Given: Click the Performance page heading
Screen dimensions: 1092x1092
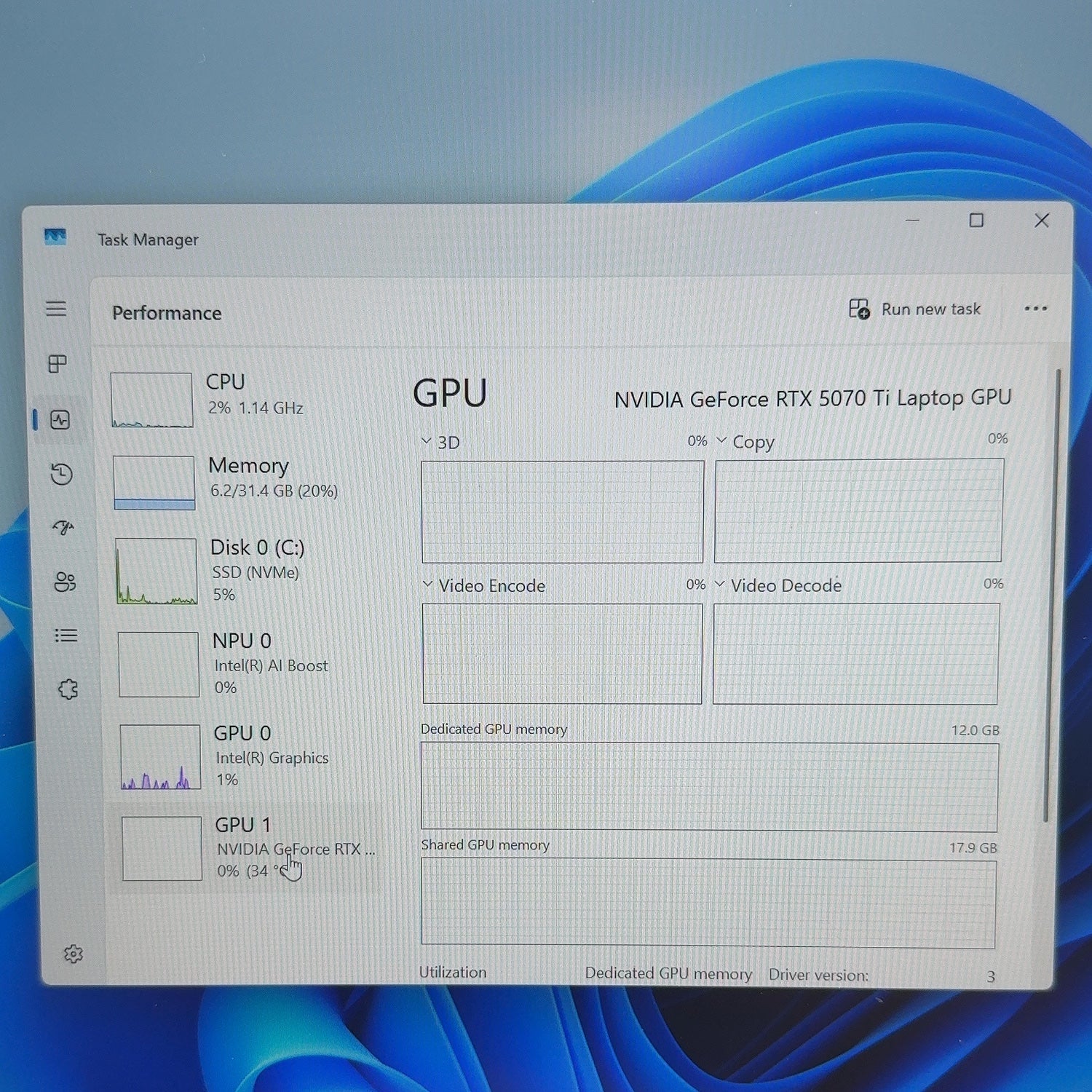Looking at the screenshot, I should 167,313.
